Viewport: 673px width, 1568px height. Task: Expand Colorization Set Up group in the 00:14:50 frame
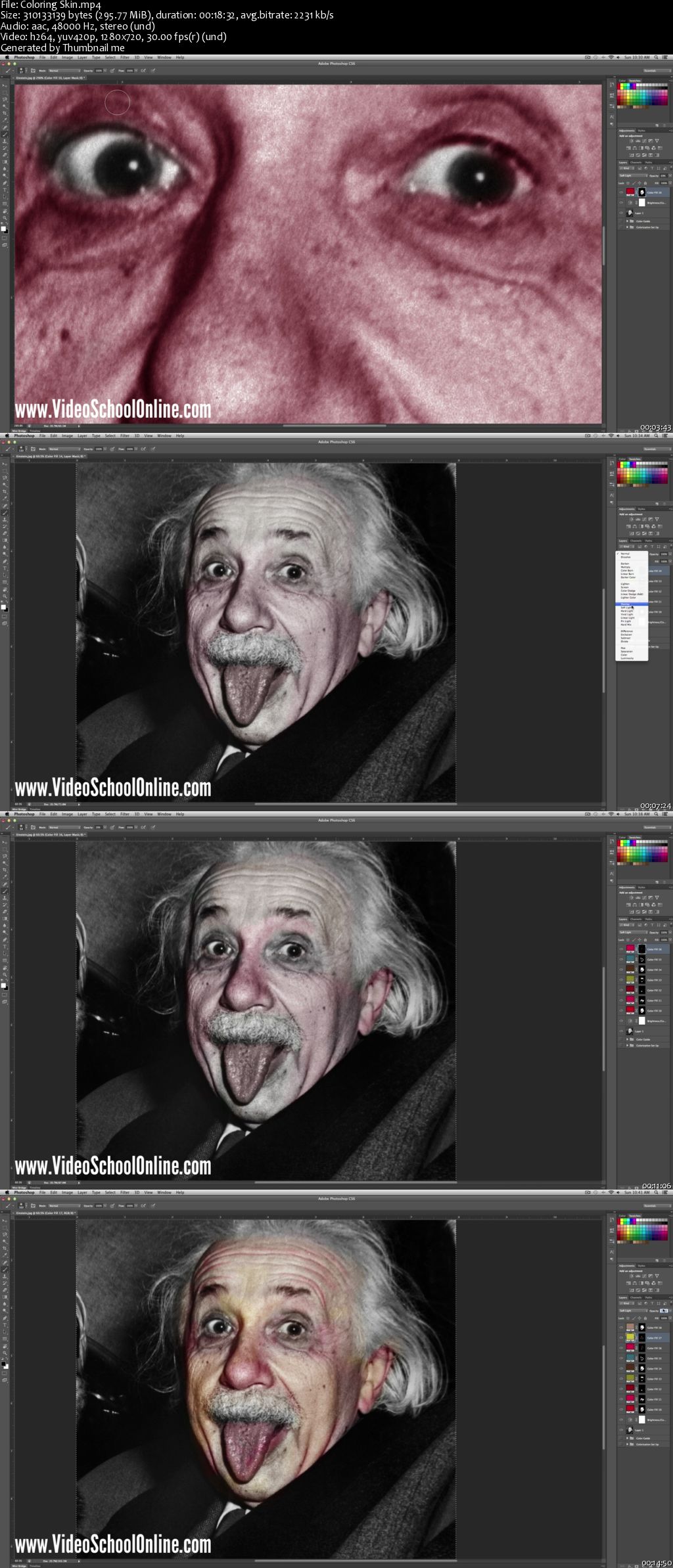coord(627,1444)
